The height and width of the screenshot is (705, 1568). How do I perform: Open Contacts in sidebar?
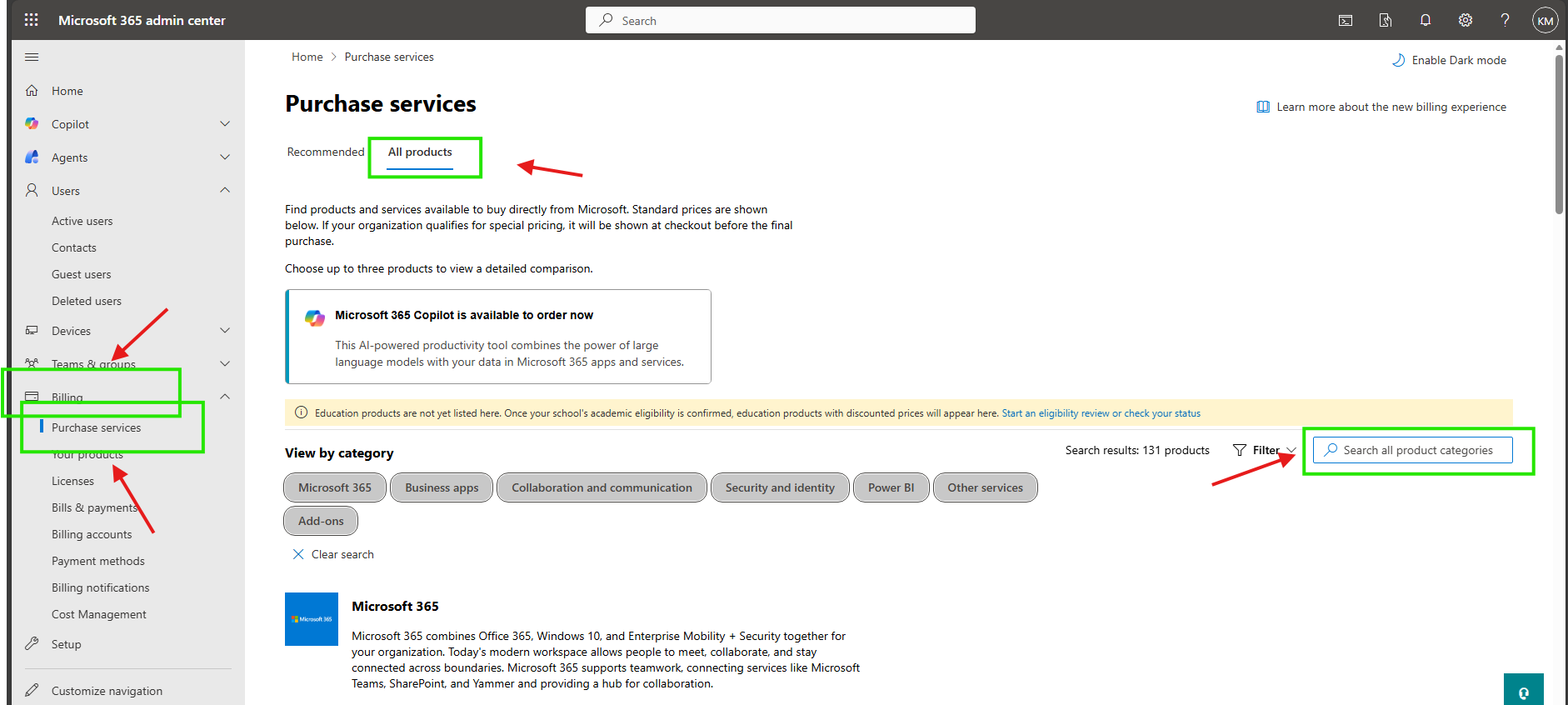click(74, 247)
